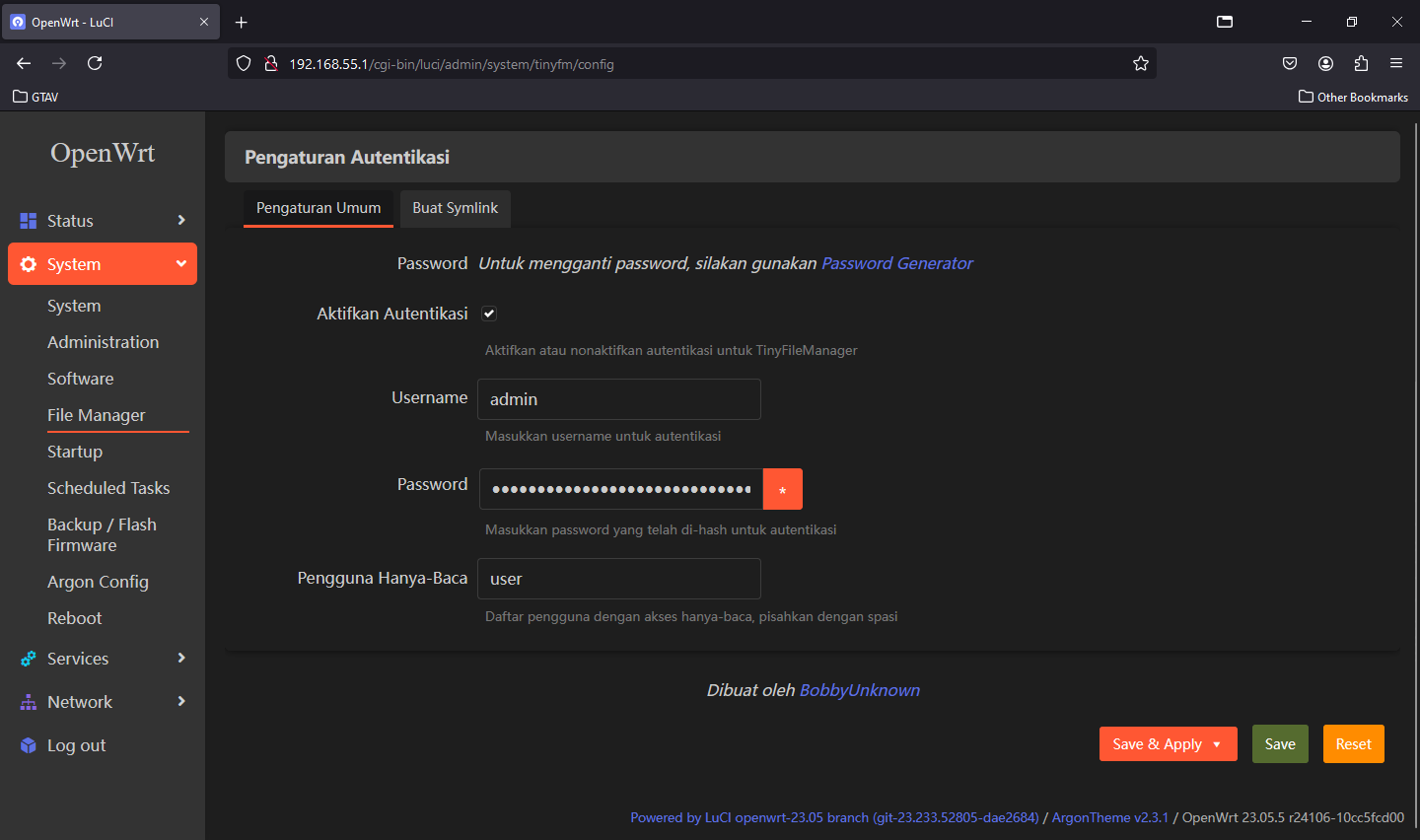Click the Network icon in sidebar
Viewport: 1420px width, 840px height.
[29, 702]
